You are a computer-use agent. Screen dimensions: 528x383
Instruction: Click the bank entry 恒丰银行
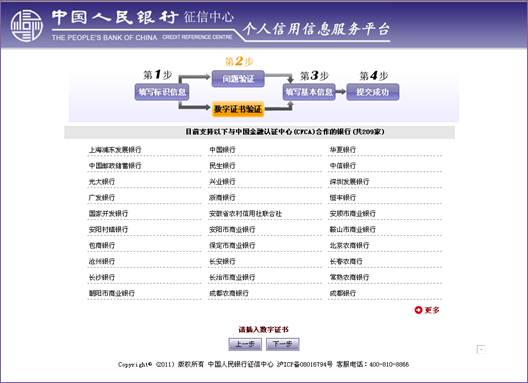(342, 197)
